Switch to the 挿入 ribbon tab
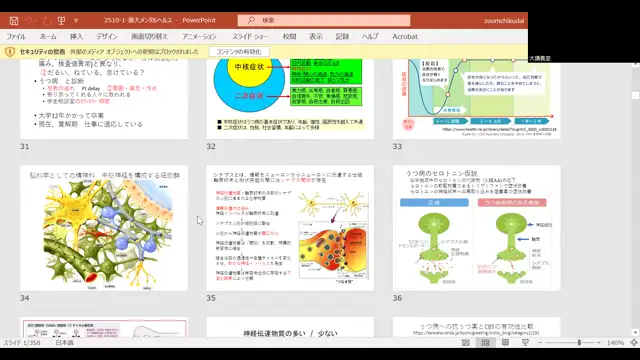Screen dimensions: 640x360 (76, 37)
